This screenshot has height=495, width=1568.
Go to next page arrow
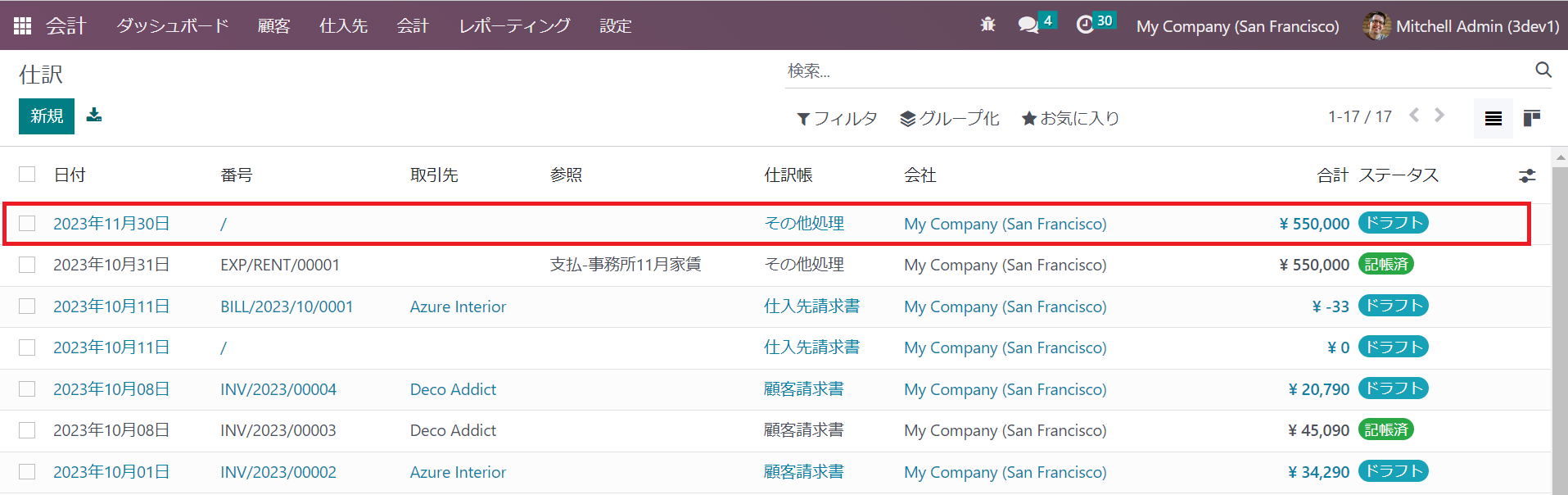coord(1439,116)
